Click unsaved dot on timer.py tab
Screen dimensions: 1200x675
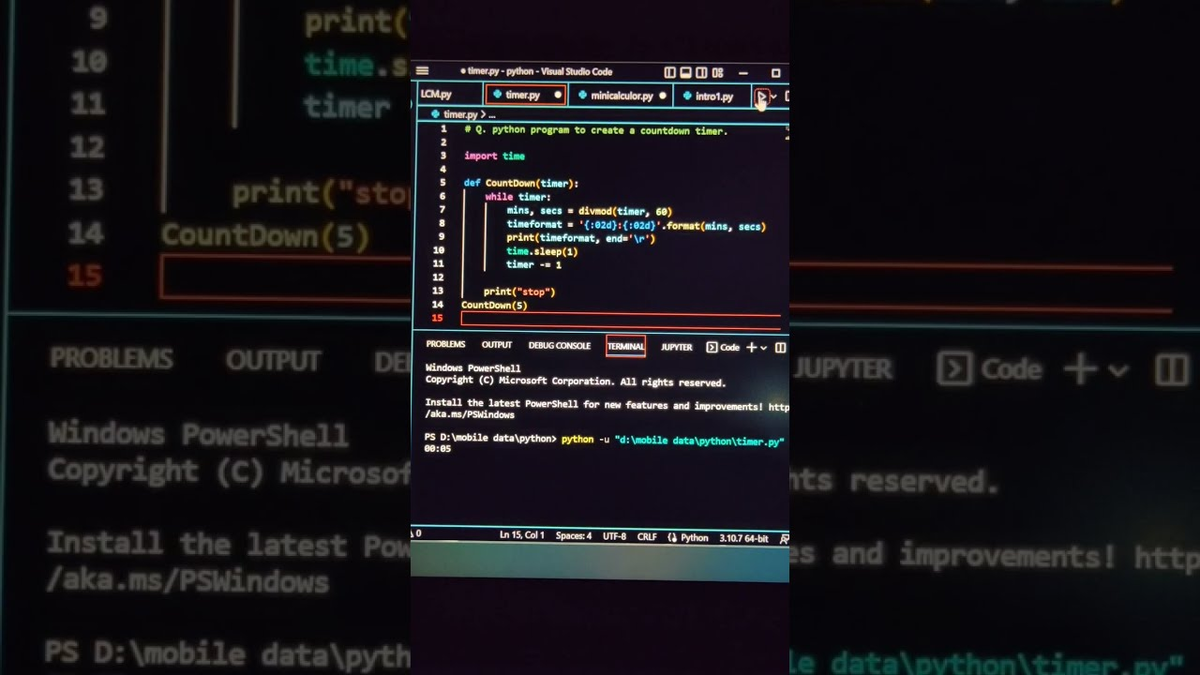click(557, 95)
